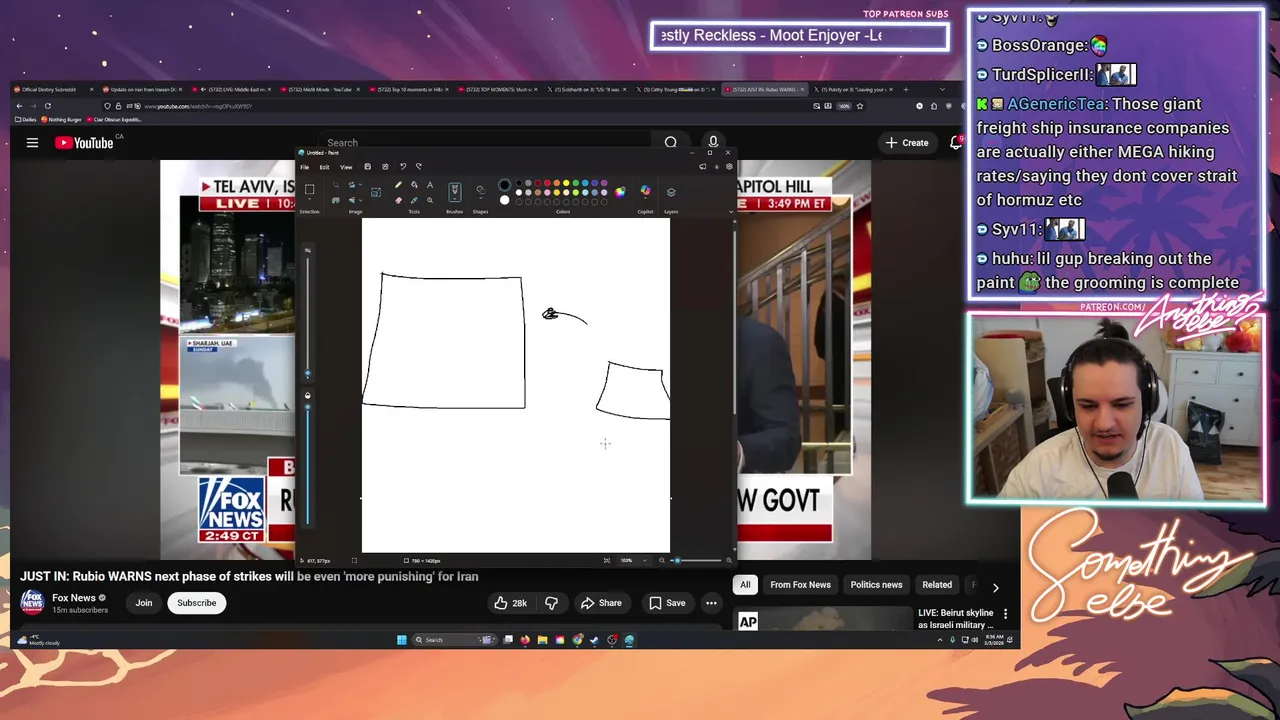Go back in the browser

pos(19,106)
